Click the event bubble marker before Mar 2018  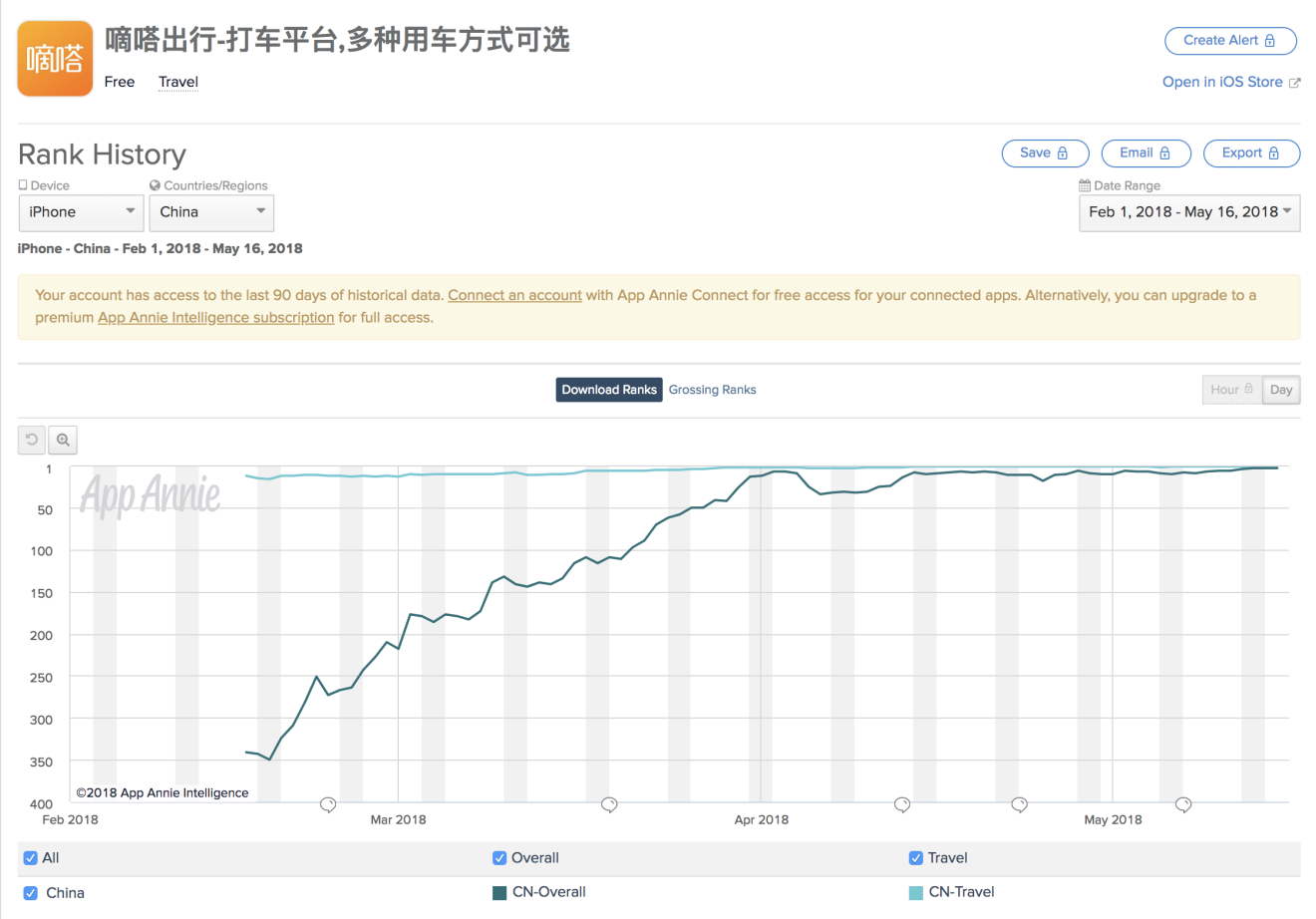click(328, 804)
